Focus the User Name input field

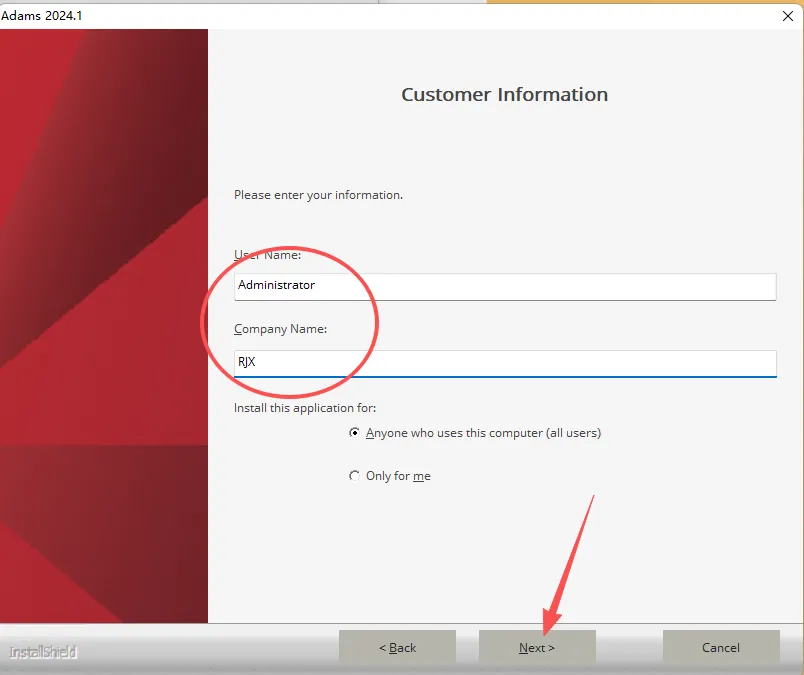pos(505,286)
